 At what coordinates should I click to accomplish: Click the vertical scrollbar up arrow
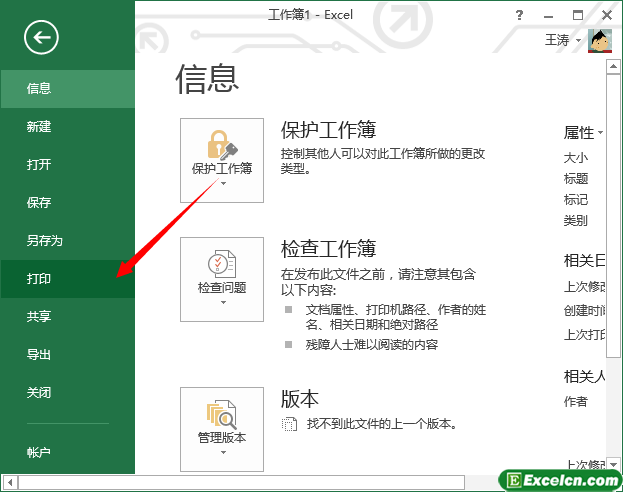[x=613, y=67]
